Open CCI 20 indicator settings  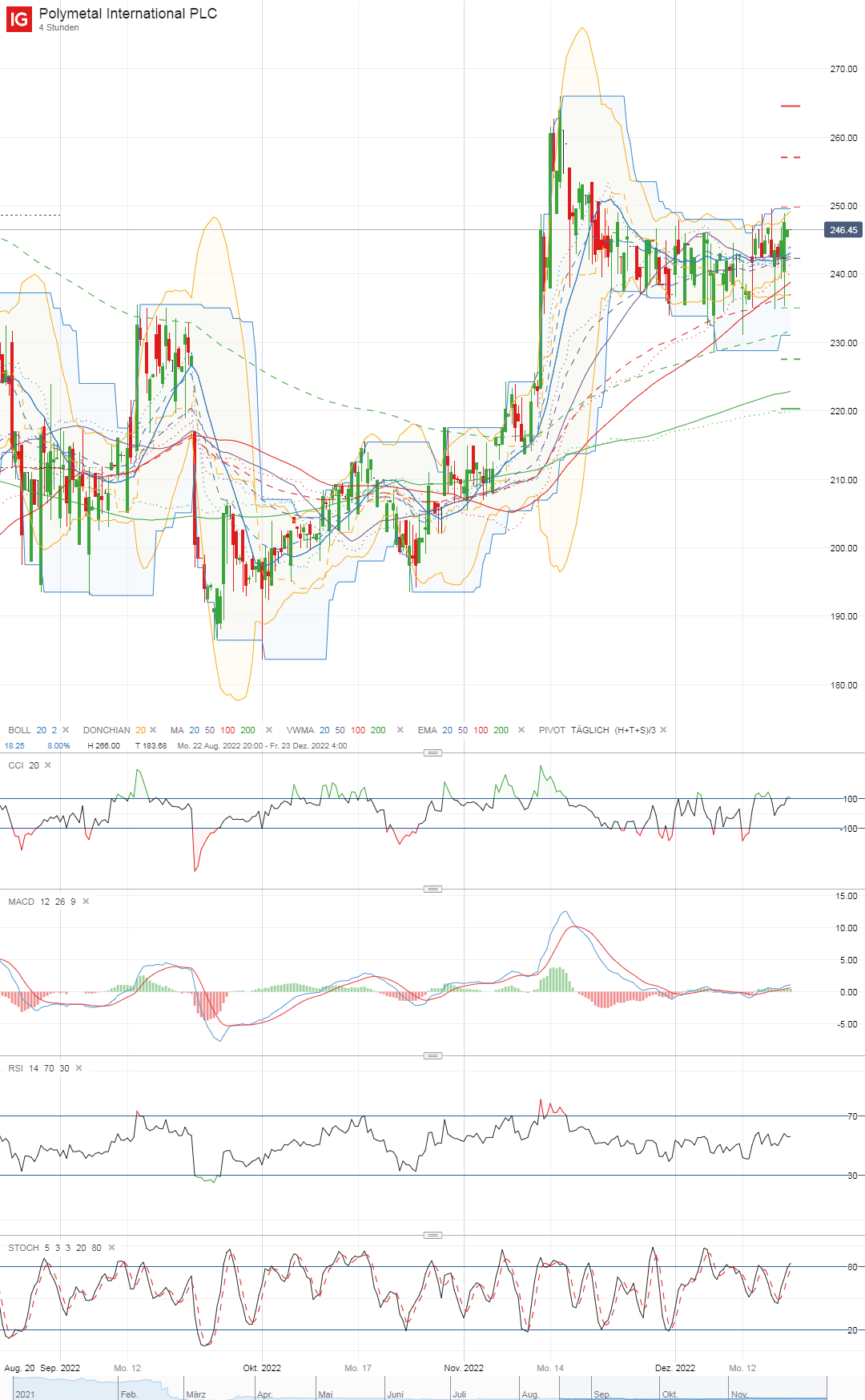click(x=23, y=765)
